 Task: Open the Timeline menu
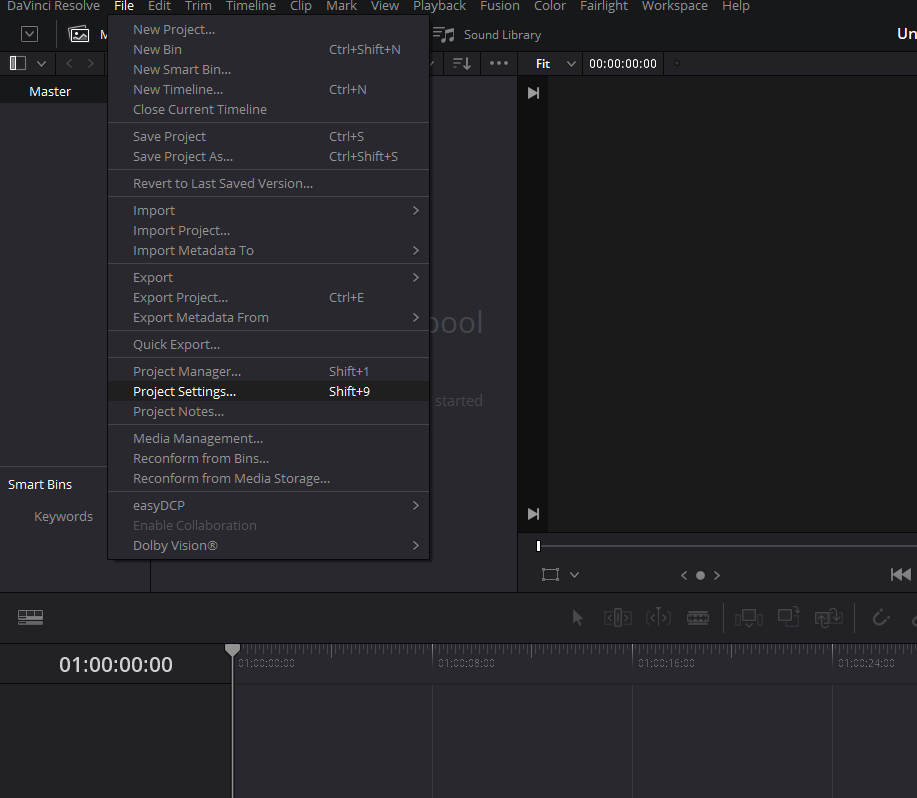click(x=251, y=6)
